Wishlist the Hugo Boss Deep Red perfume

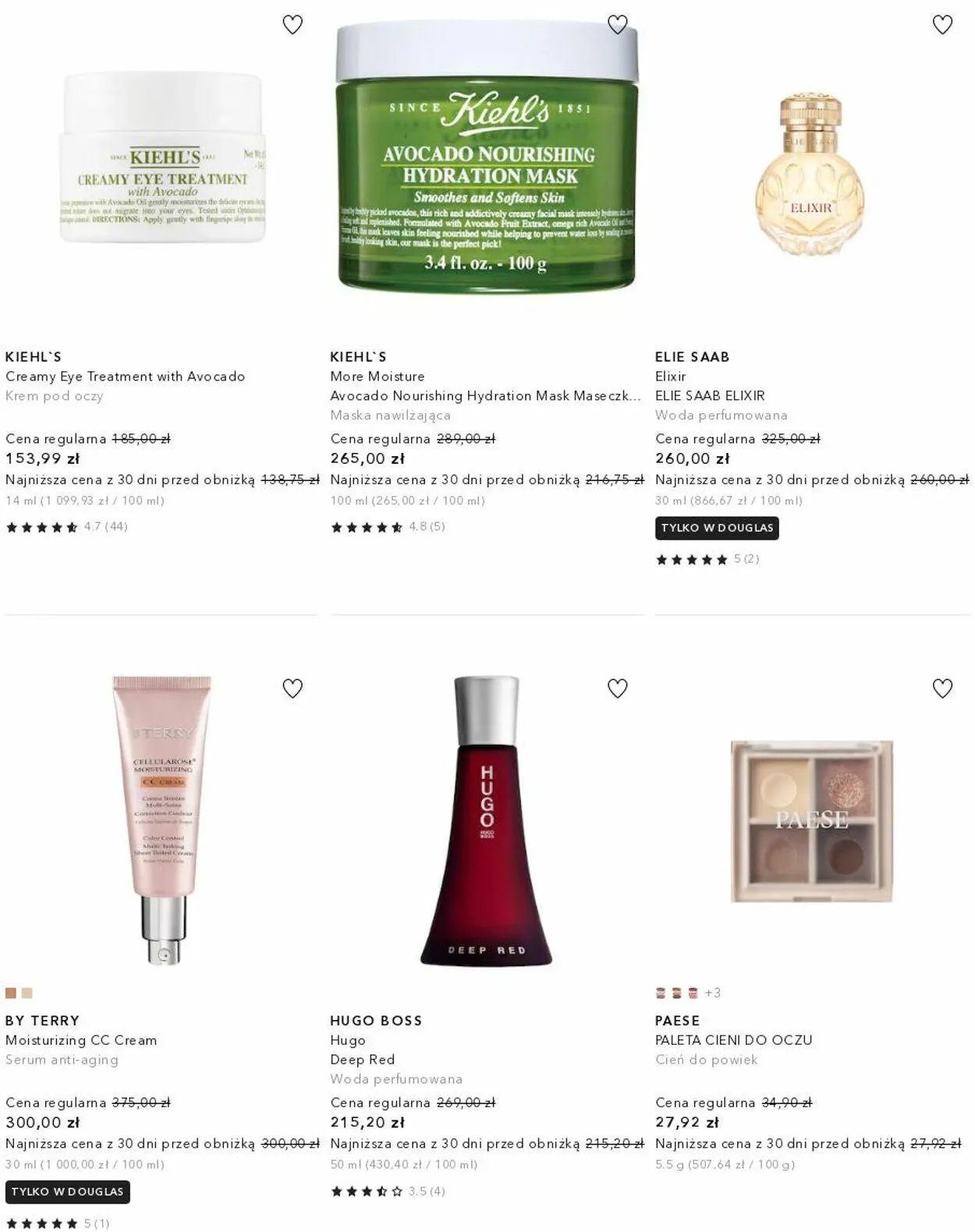[x=618, y=689]
